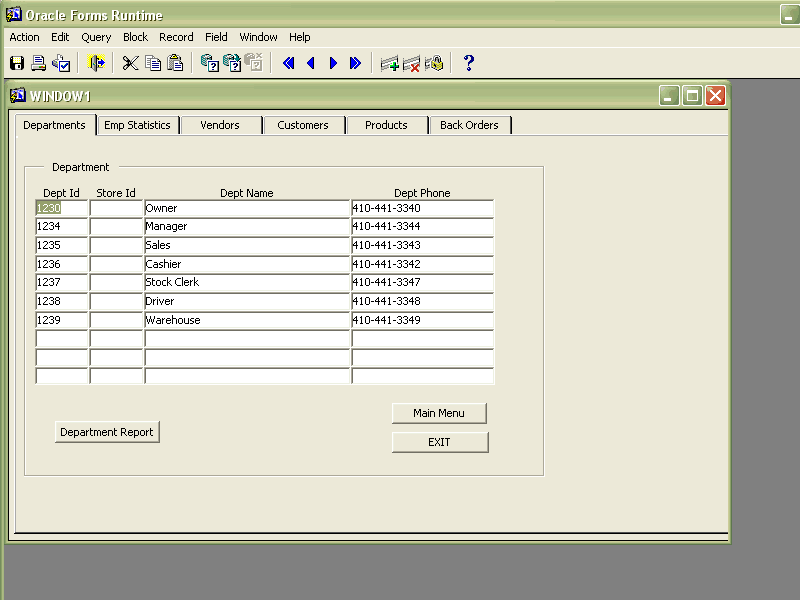Open the Query menu
Image resolution: width=800 pixels, height=600 pixels.
pyautogui.click(x=96, y=37)
